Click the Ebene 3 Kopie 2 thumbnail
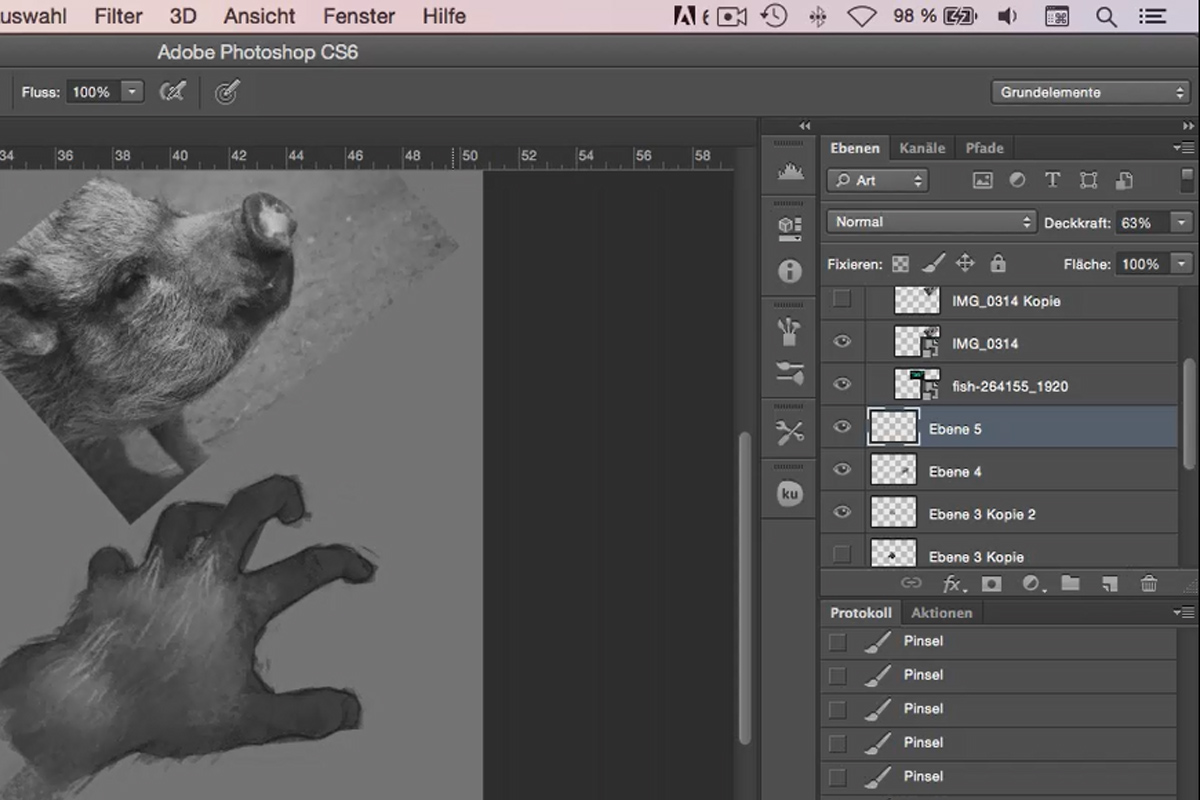This screenshot has width=1200, height=800. [893, 513]
